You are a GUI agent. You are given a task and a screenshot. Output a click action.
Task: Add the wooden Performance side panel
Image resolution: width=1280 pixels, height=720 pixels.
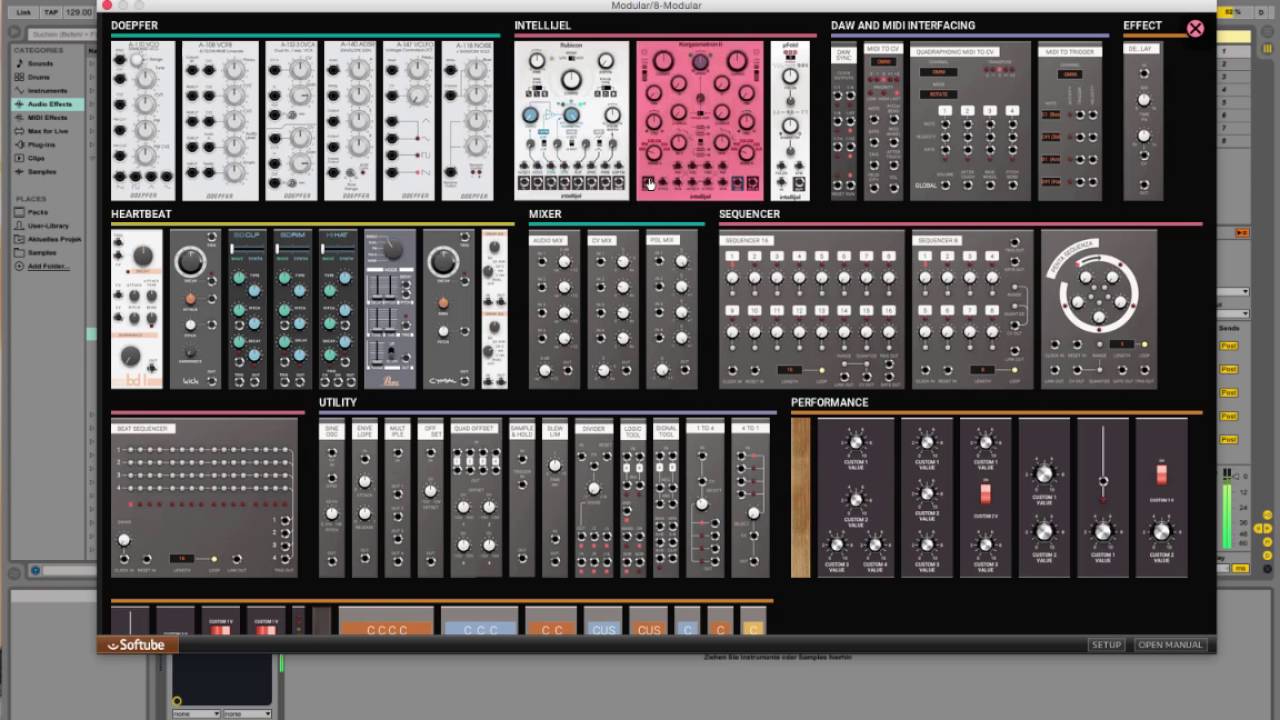coord(801,498)
